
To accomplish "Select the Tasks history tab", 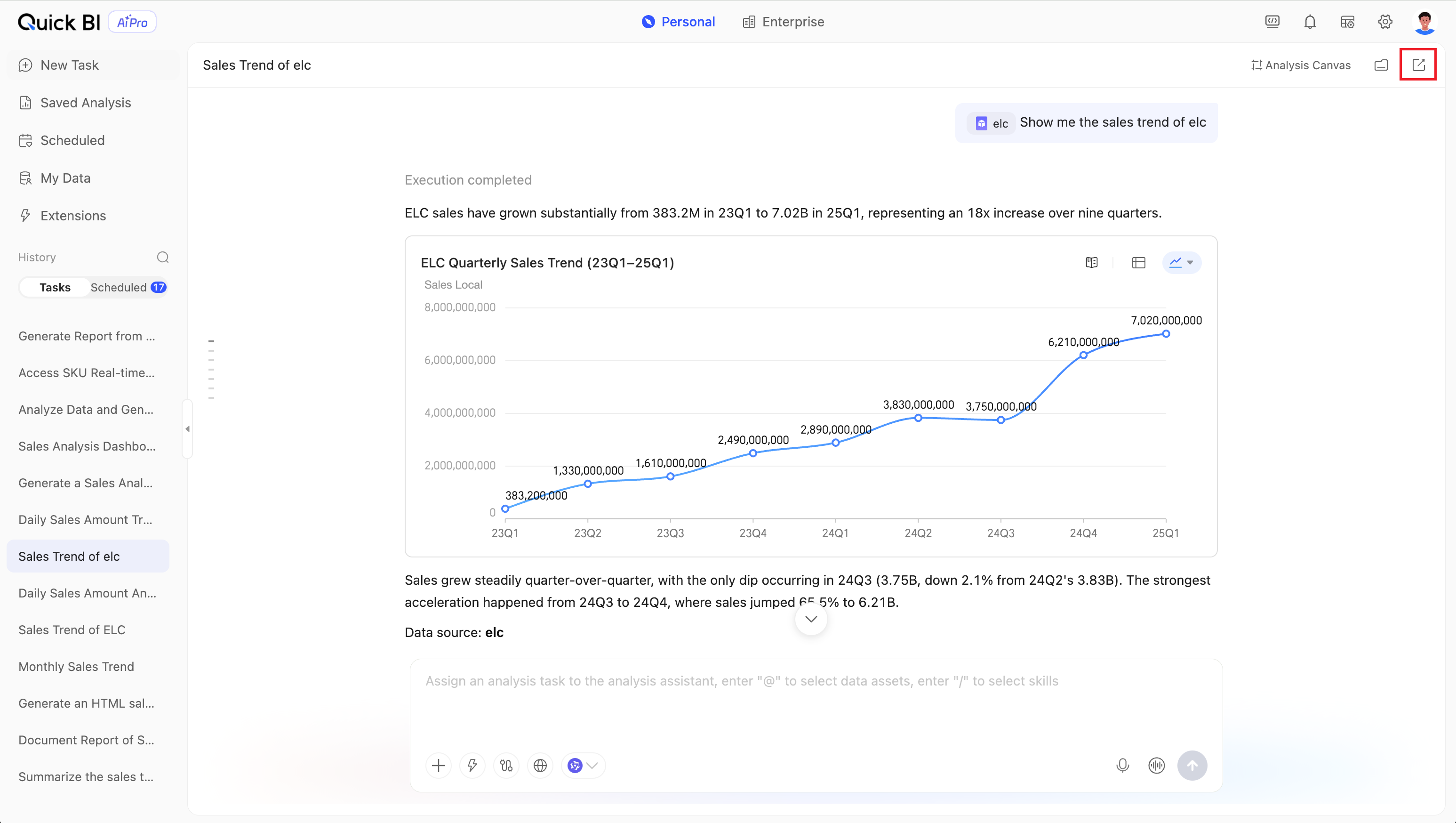I will [55, 287].
